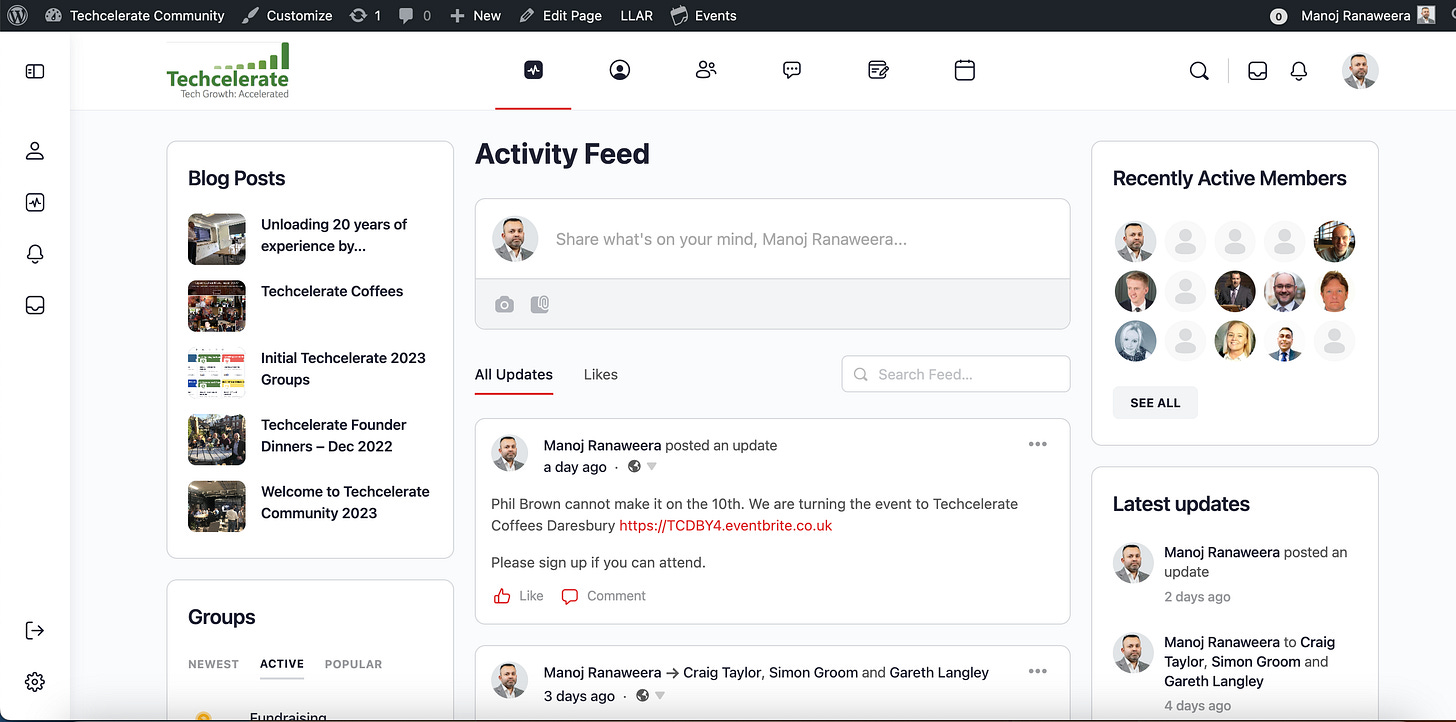Open the TCDBY4 eventbrite link
The image size is (1456, 722).
pyautogui.click(x=726, y=525)
